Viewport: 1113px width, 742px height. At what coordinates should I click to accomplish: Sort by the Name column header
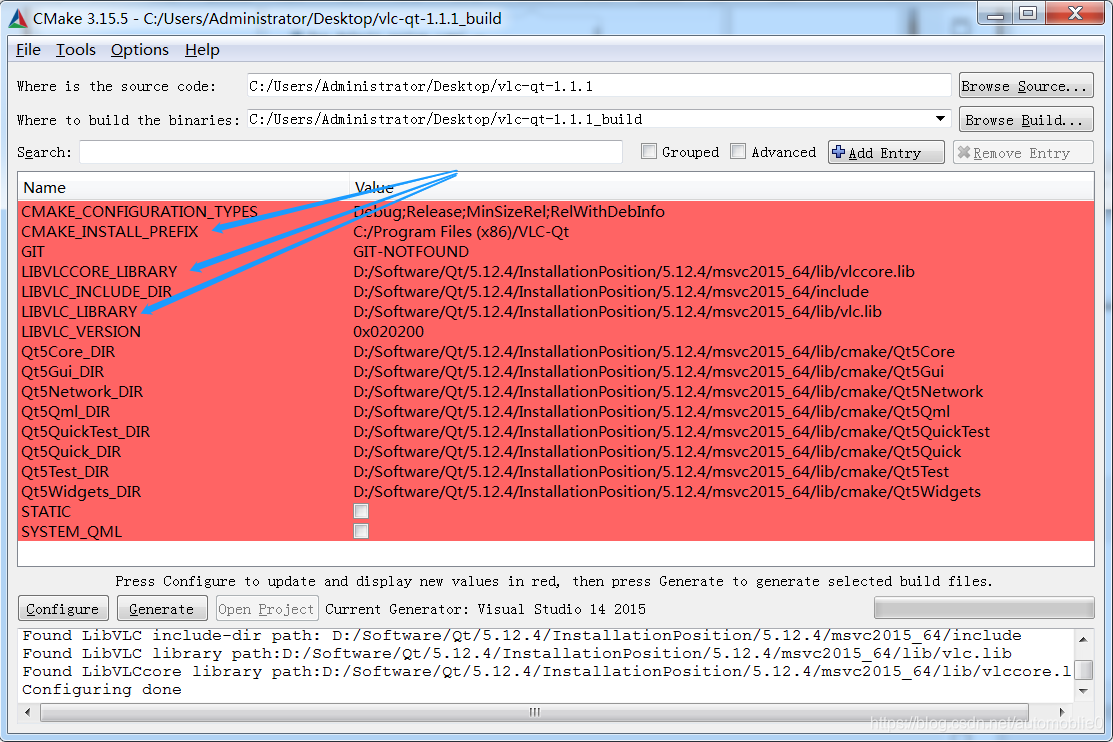coord(183,187)
